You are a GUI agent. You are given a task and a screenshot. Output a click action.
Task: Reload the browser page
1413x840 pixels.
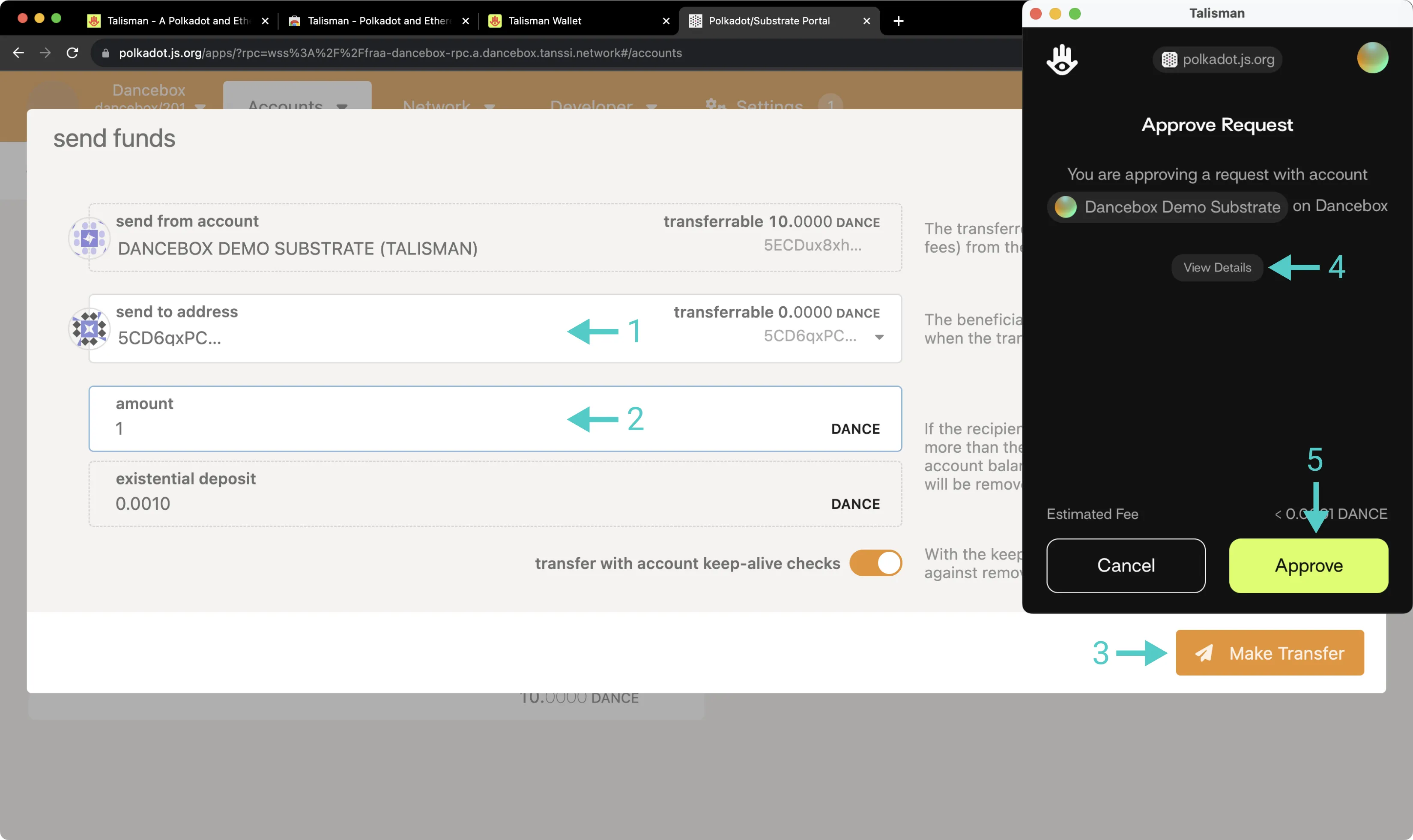72,53
